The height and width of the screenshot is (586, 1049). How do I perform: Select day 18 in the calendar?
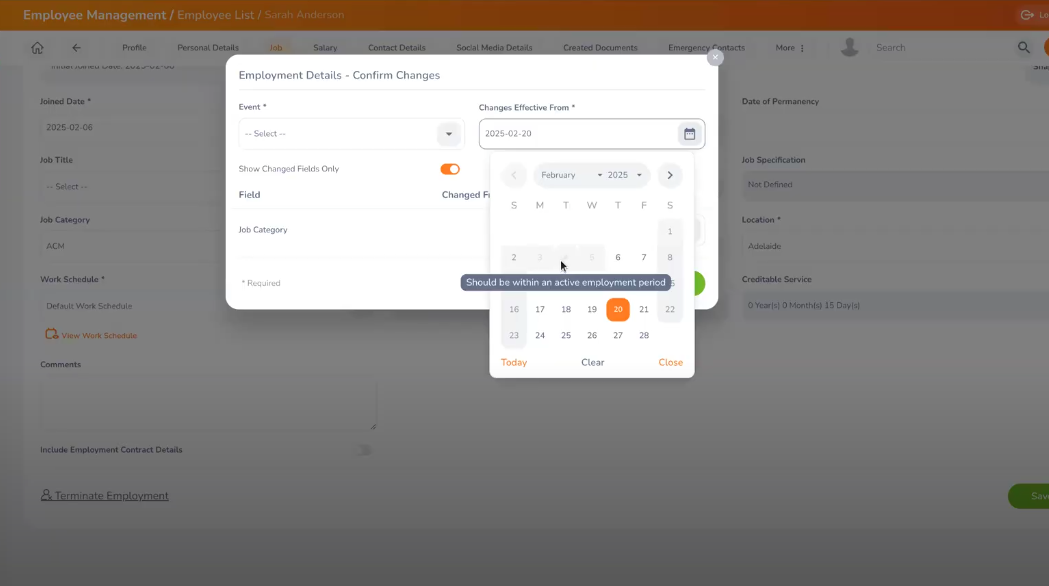[x=566, y=310]
